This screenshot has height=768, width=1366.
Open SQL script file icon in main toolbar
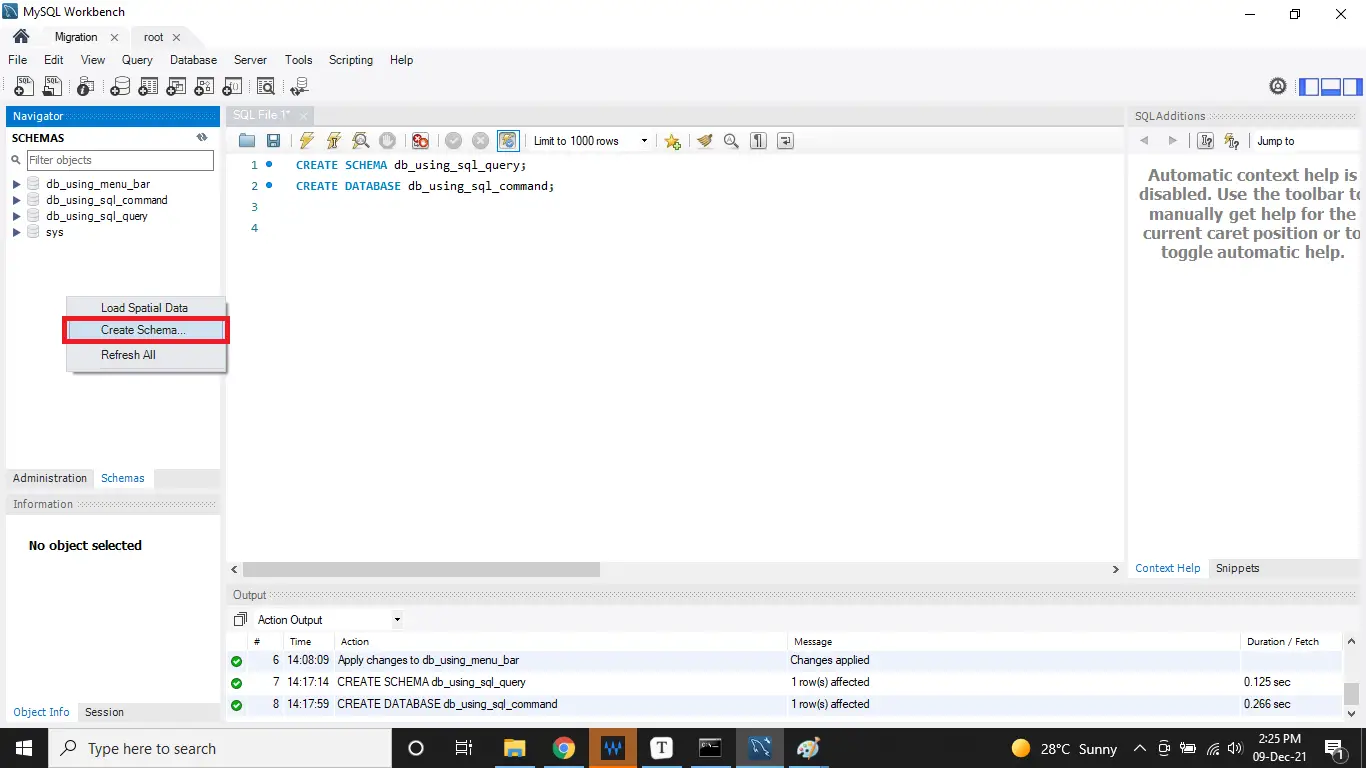52,87
